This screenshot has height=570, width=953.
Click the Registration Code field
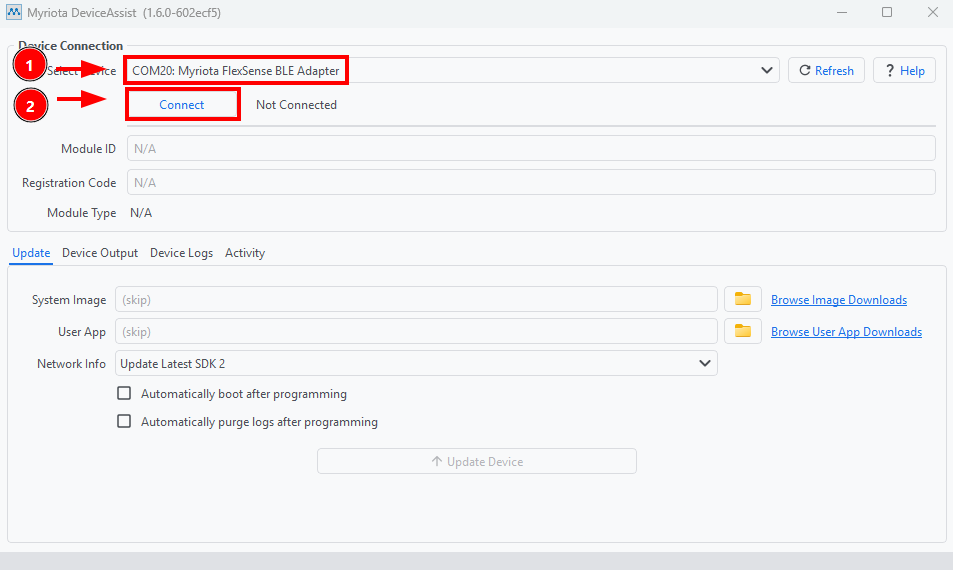click(x=531, y=182)
